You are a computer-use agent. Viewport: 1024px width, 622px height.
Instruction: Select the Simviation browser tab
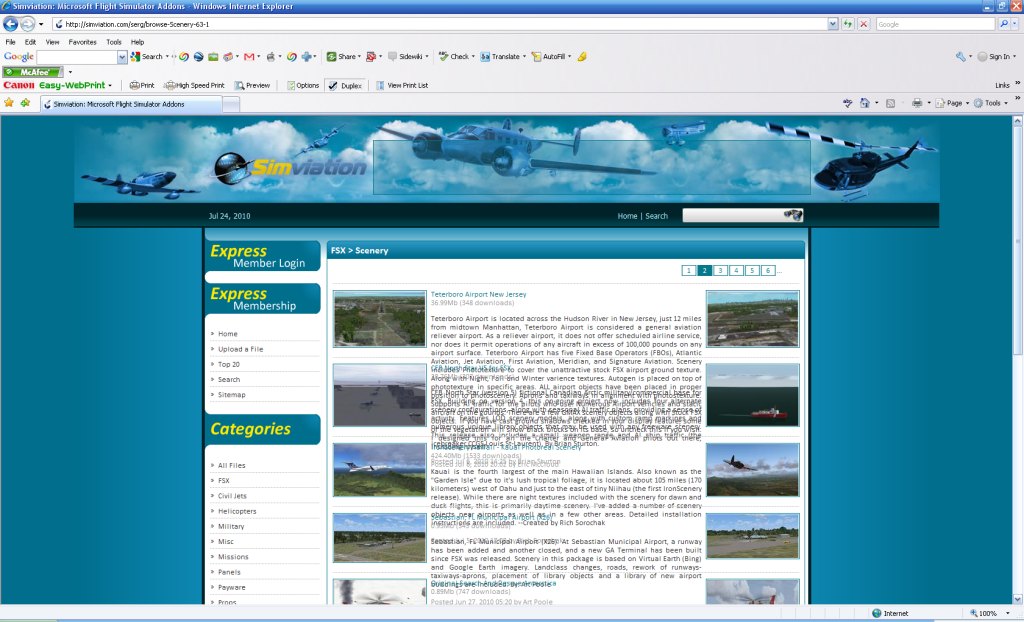[131, 104]
